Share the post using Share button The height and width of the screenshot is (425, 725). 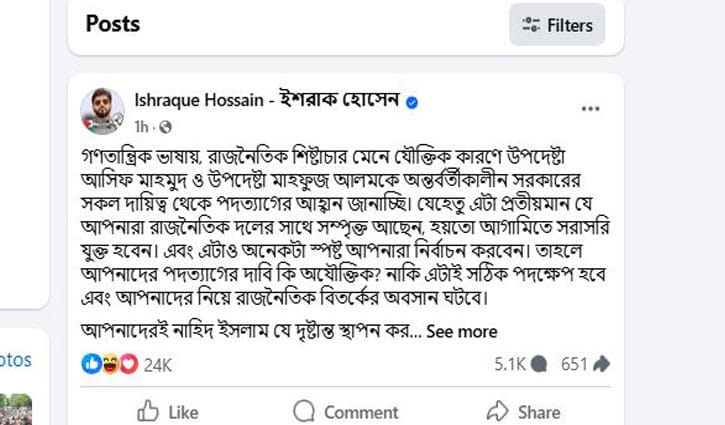pos(523,411)
